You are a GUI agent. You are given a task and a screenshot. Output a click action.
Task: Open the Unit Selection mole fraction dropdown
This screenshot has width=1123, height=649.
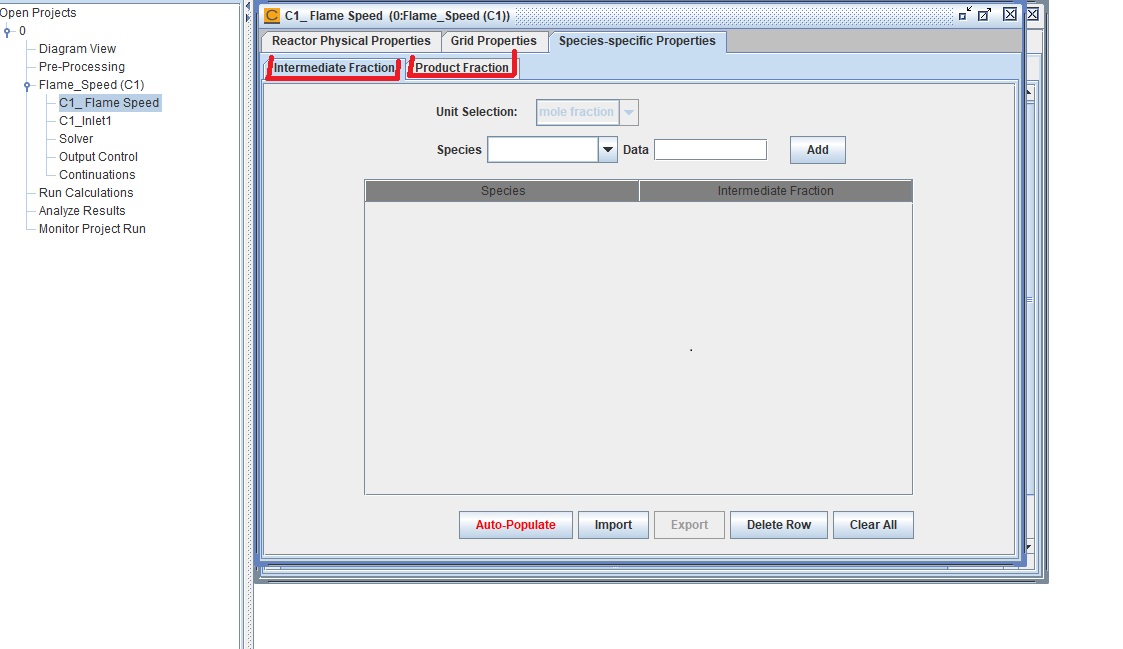629,112
